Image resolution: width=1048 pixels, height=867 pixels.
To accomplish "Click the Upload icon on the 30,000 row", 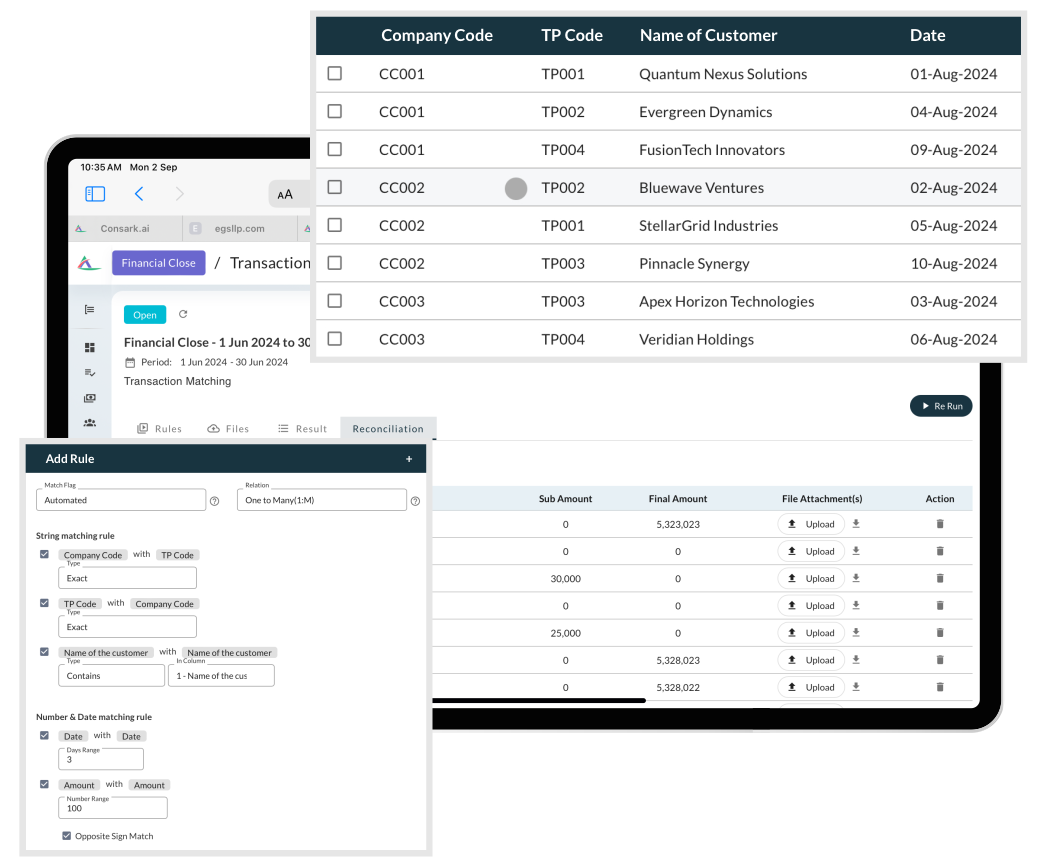I will 811,578.
